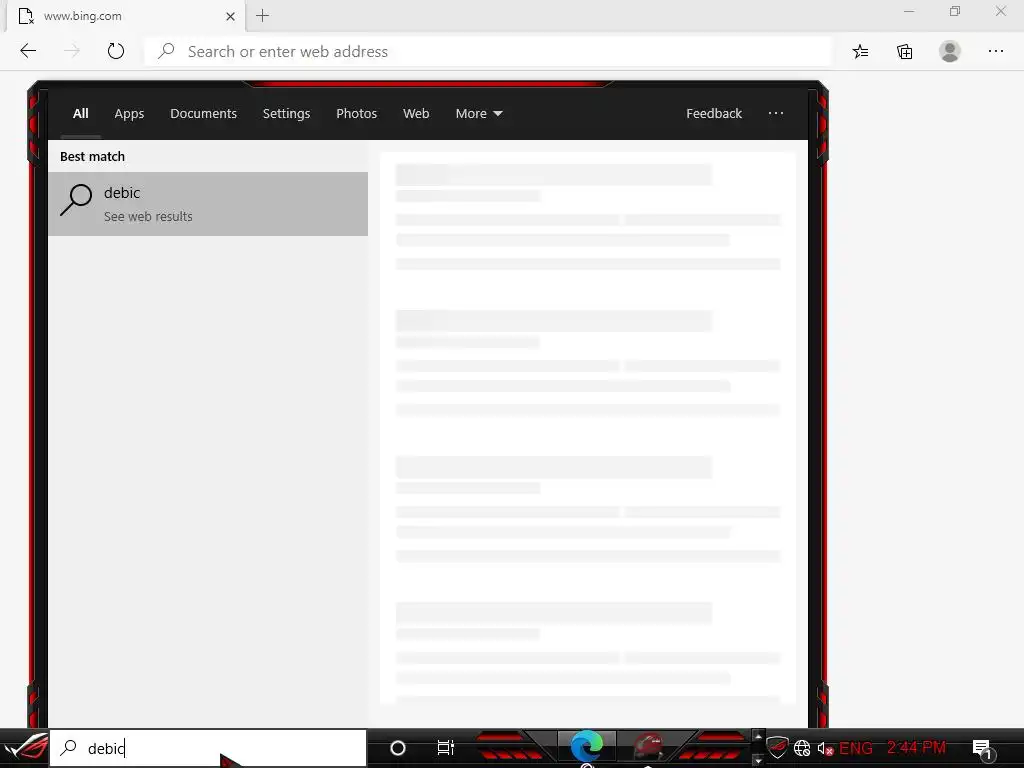Restore down the Edge browser window

(x=955, y=11)
